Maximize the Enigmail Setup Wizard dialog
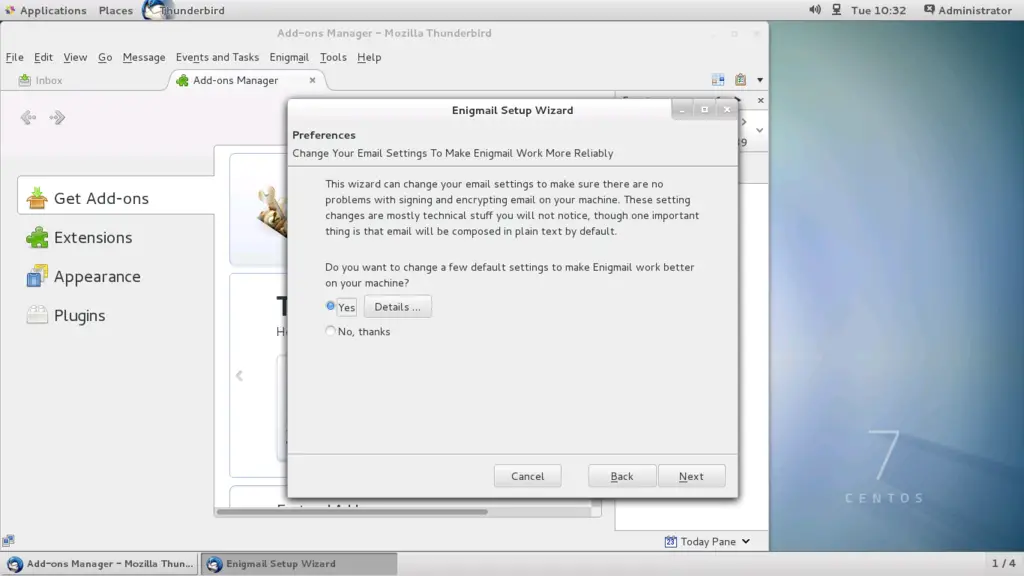1024x576 pixels. click(704, 110)
